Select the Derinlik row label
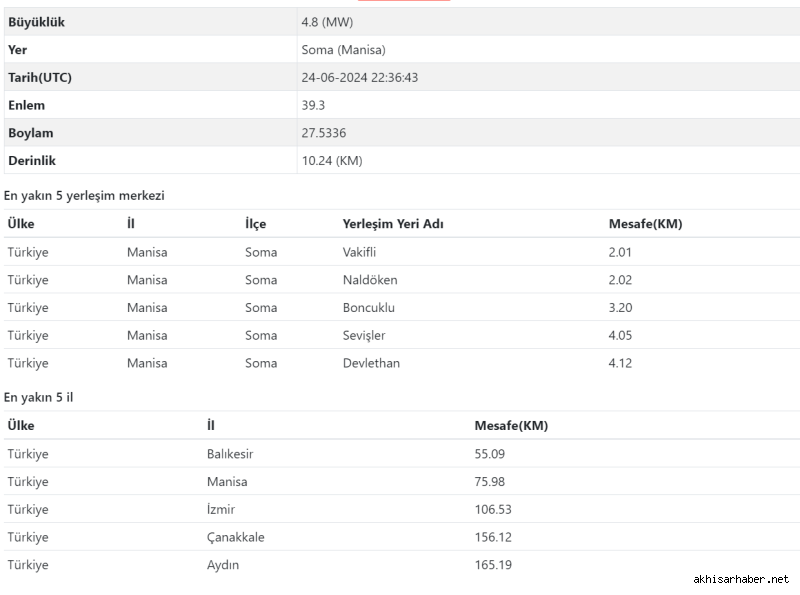Viewport: 800px width, 595px height. (x=31, y=160)
